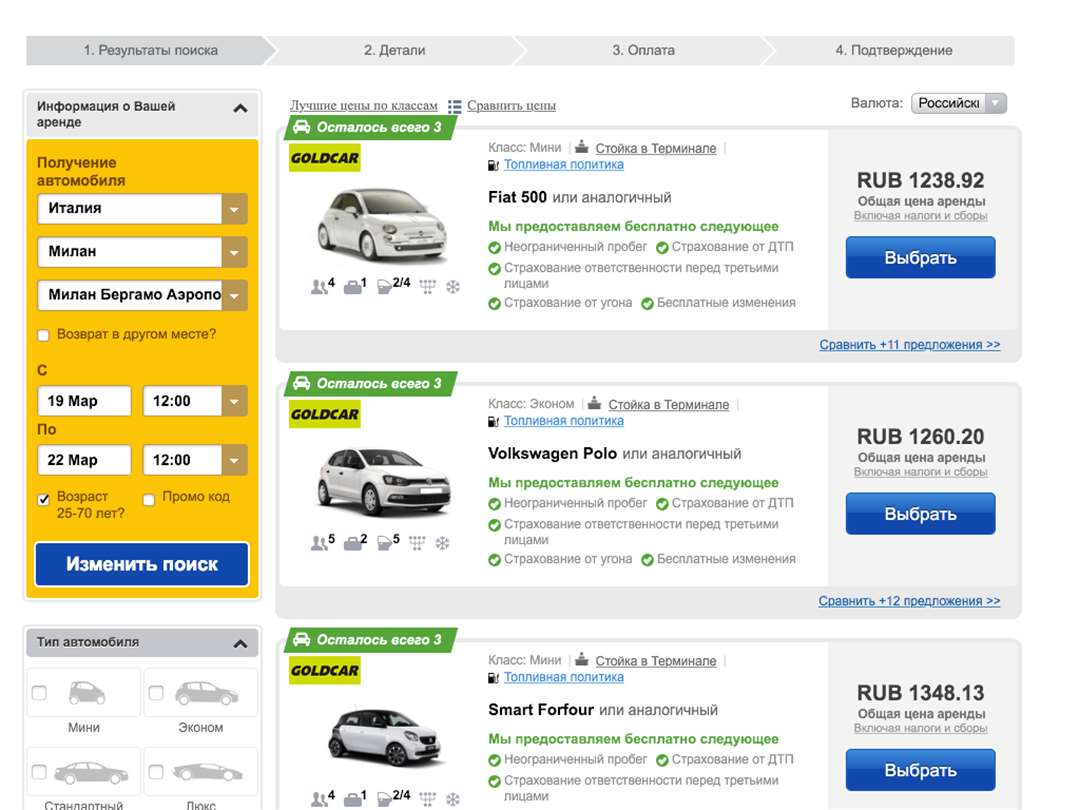Click the doors icon on Volkswagen Polo card
The height and width of the screenshot is (810, 1080).
(x=384, y=543)
